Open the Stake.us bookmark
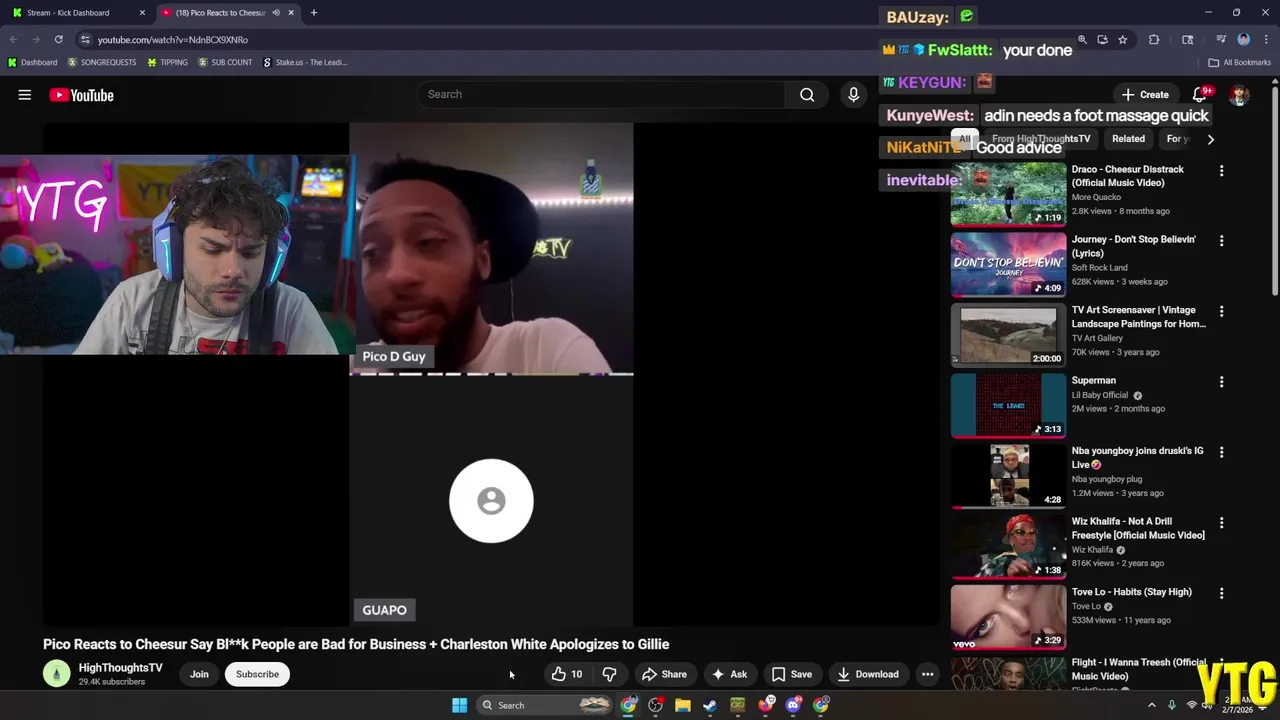This screenshot has width=1280, height=720. pos(305,62)
